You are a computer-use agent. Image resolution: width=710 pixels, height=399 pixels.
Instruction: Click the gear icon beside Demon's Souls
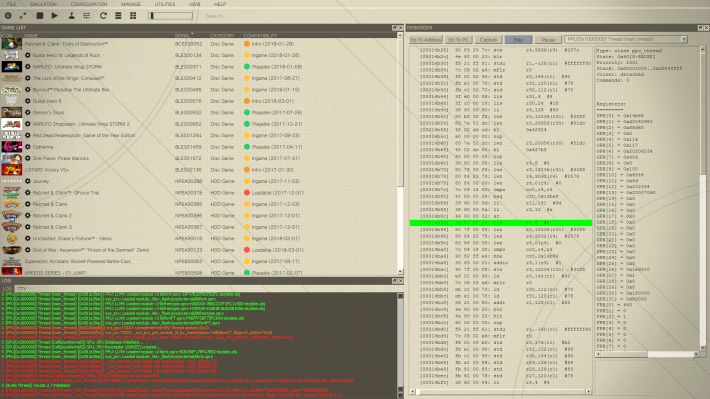tap(28, 112)
